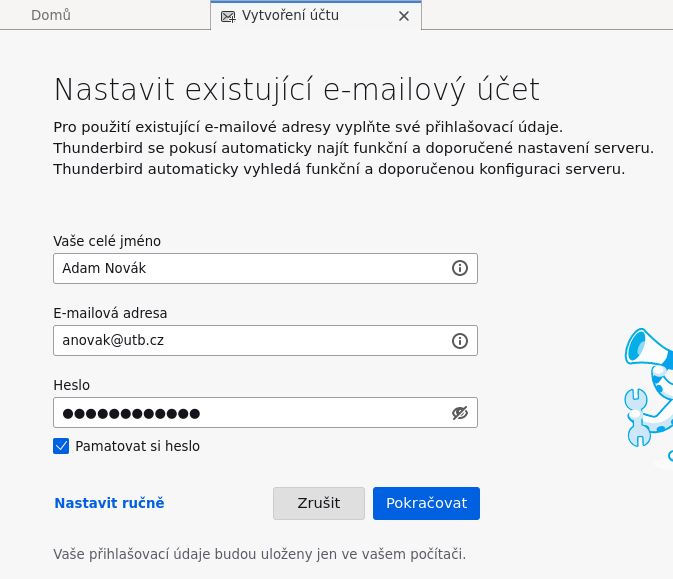
Task: Click the Vaše celé jméno label
Action: (x=107, y=241)
